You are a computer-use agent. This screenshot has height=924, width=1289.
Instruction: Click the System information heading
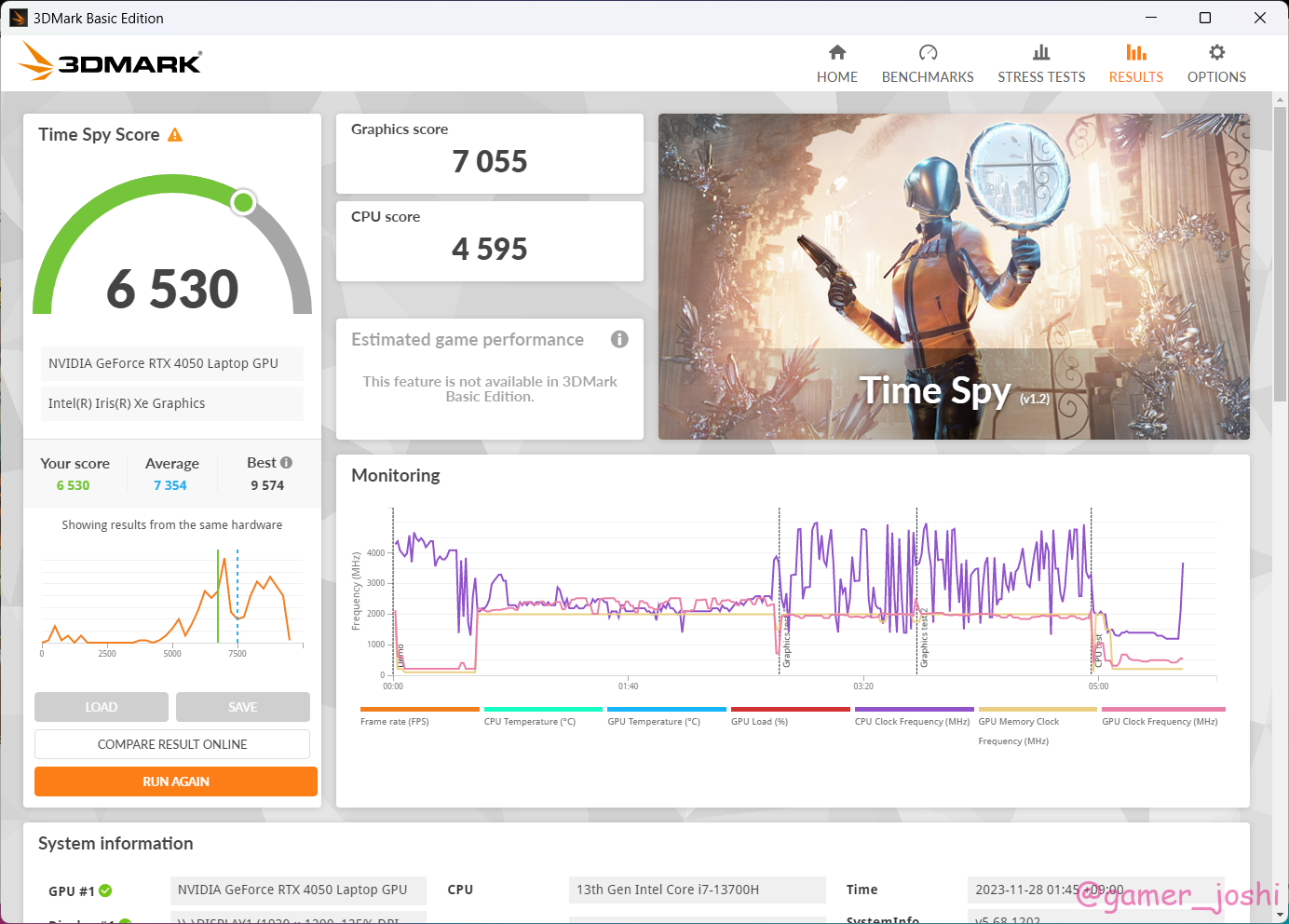tap(115, 844)
